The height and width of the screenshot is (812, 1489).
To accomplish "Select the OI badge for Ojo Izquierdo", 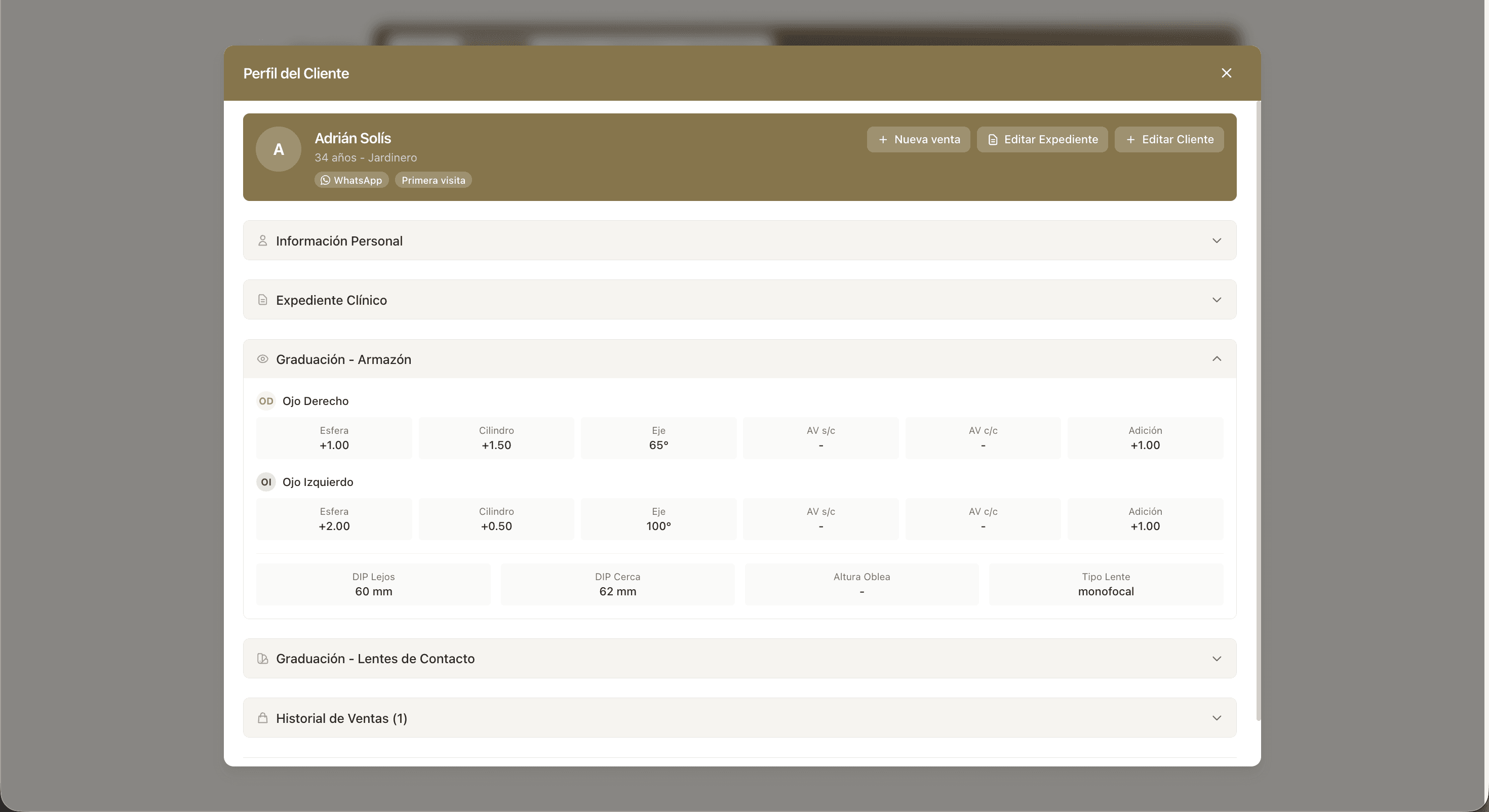I will coord(266,481).
